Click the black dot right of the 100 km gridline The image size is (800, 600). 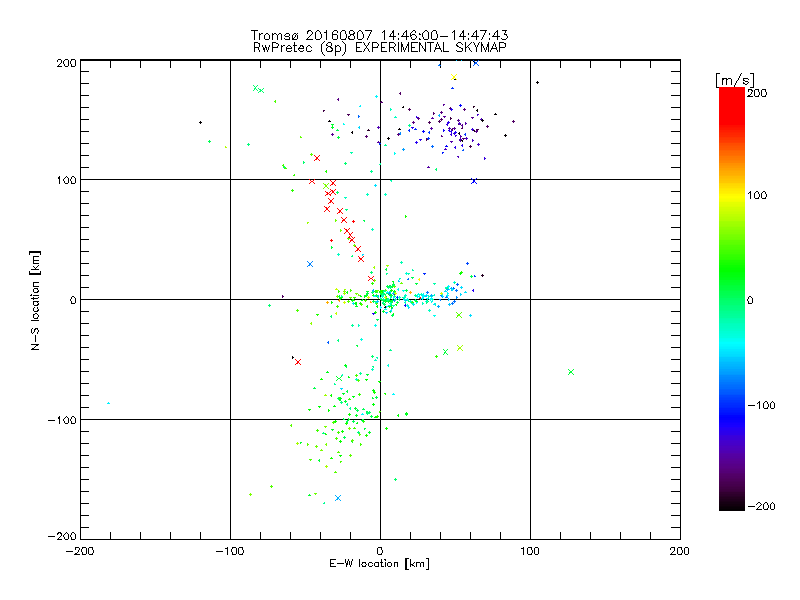(537, 82)
